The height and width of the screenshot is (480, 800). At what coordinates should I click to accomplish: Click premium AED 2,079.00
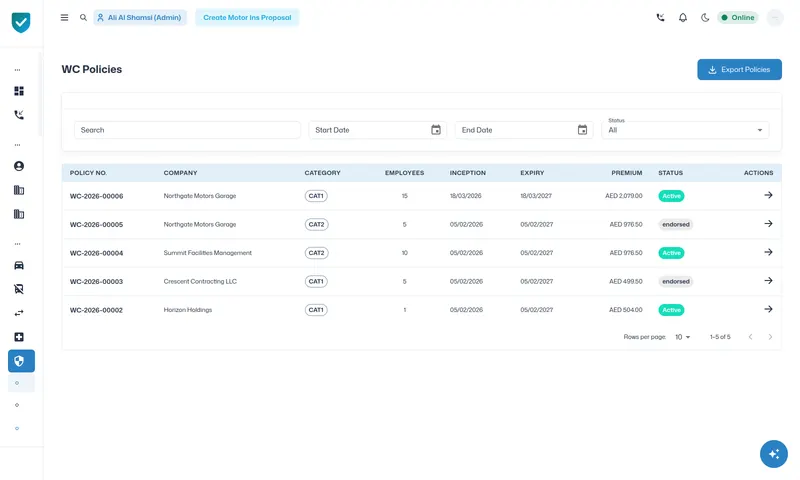point(623,196)
